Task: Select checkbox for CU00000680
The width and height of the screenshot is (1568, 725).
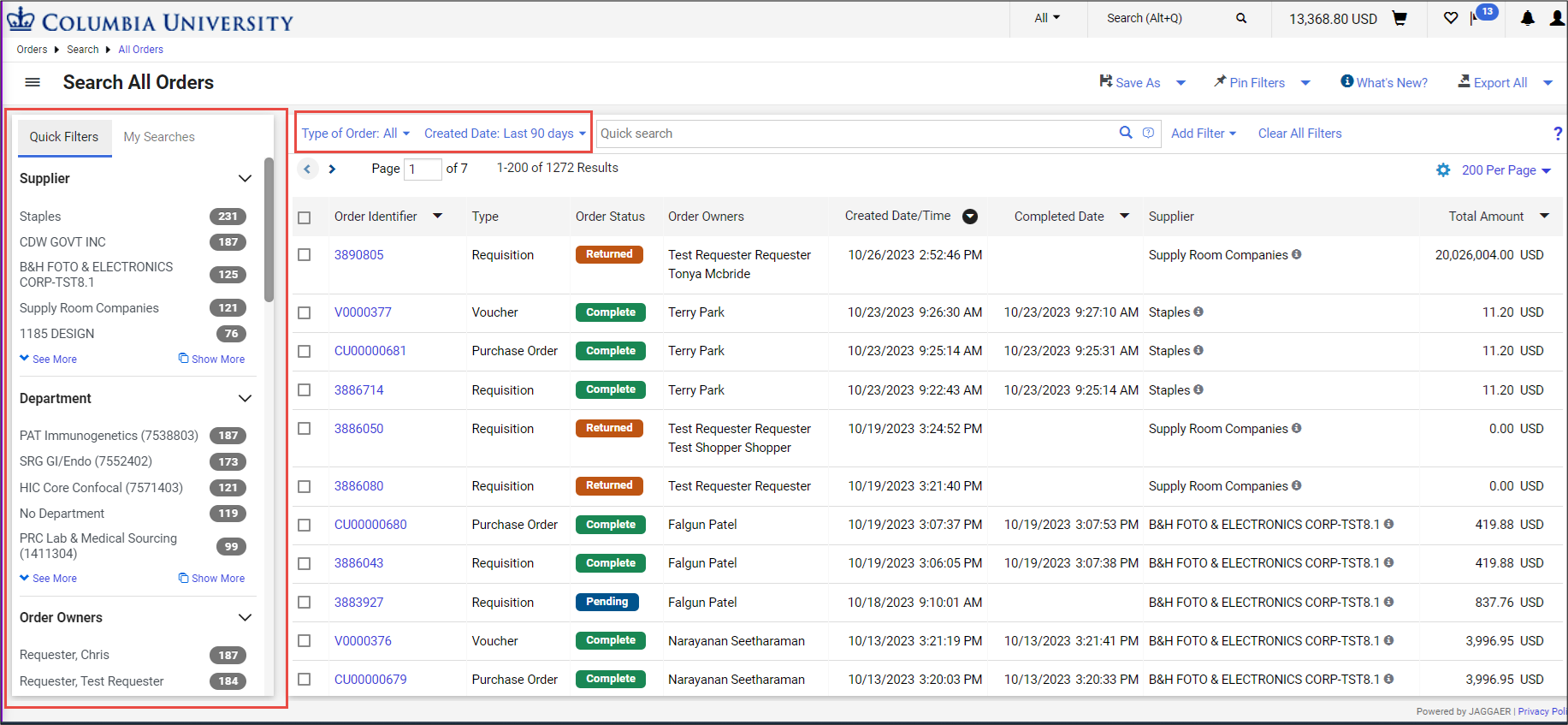Action: [x=305, y=525]
